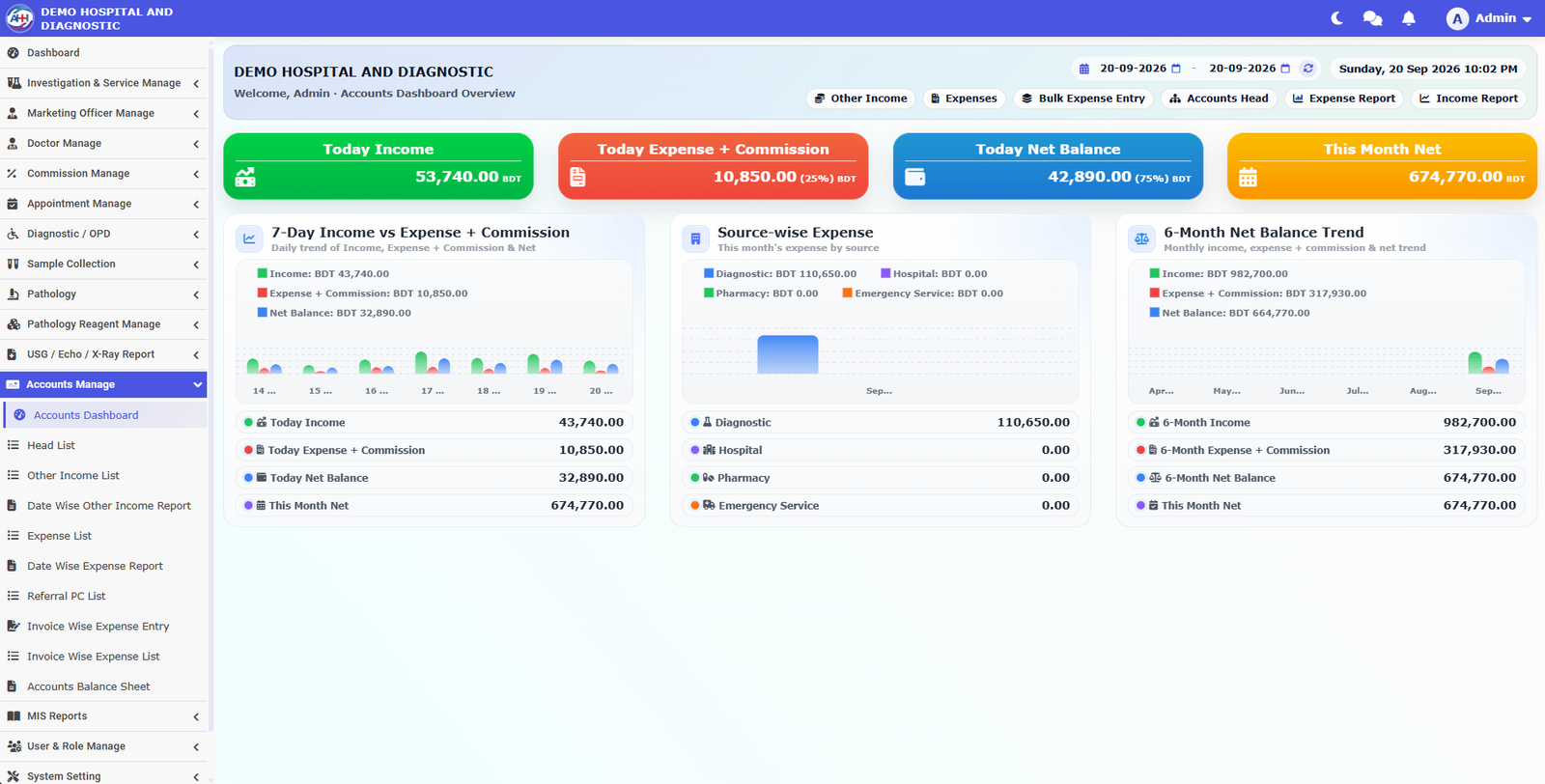
Task: Open Accounts Head button
Action: pyautogui.click(x=1219, y=98)
